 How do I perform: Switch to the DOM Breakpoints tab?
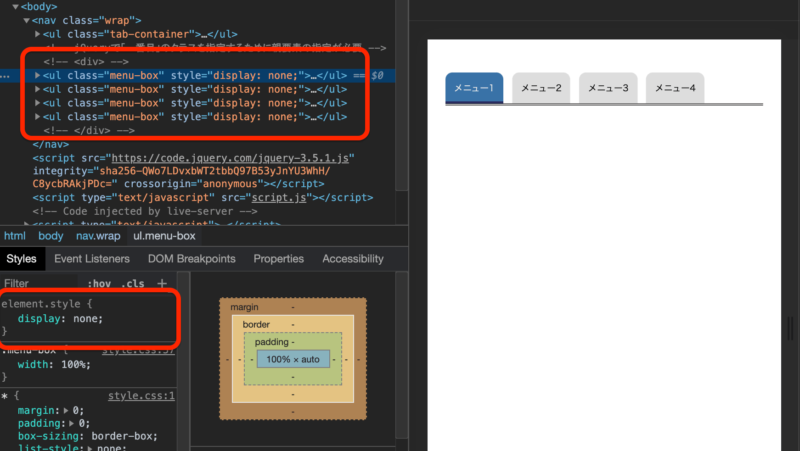(191, 259)
